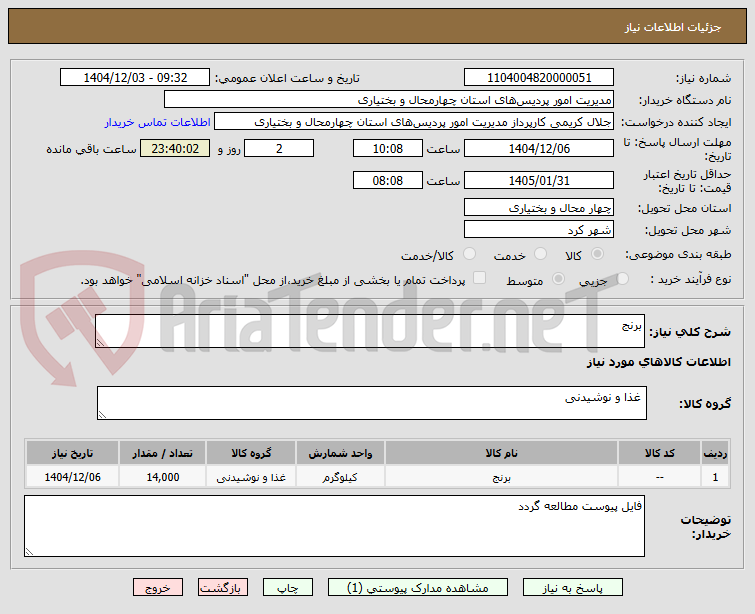Click the شماره نیاز field 1104004820000051
Screen dimensions: 755x614
tap(539, 78)
